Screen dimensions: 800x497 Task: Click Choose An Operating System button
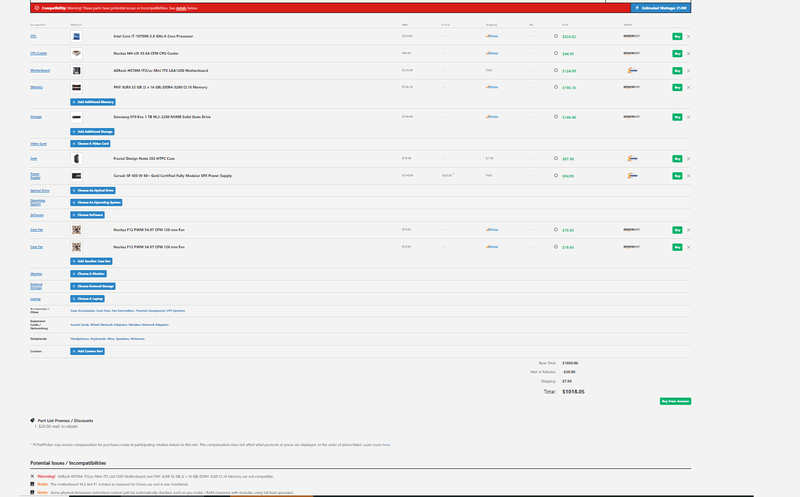[x=96, y=203]
